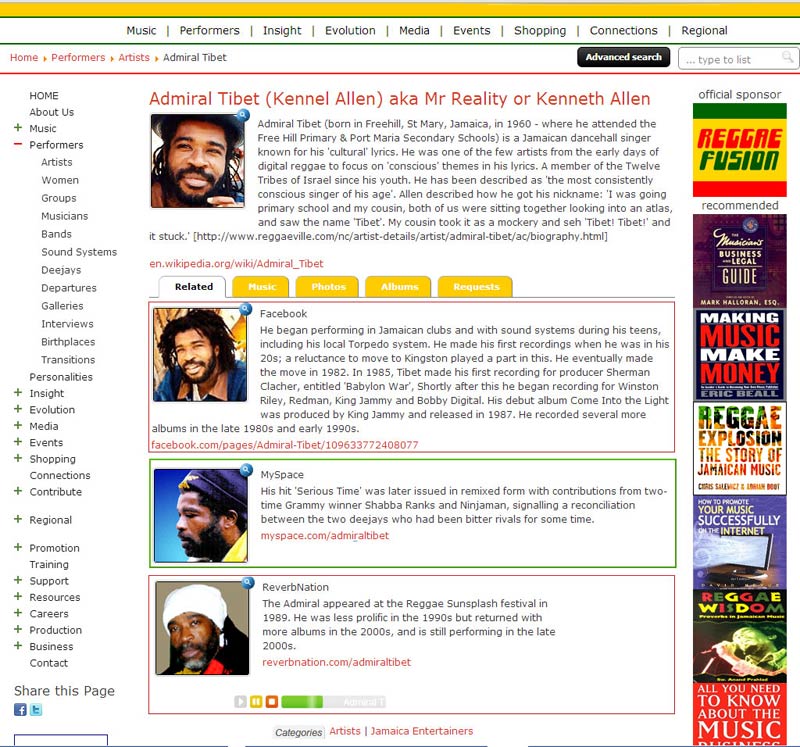This screenshot has width=800, height=747.
Task: Open the Music tab
Action: pos(261,287)
